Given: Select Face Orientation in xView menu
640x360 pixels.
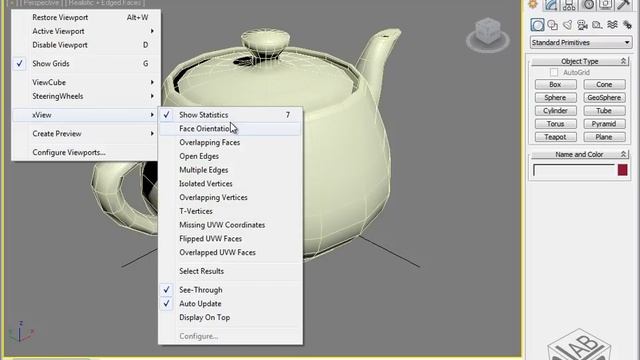Looking at the screenshot, I should (230, 129).
